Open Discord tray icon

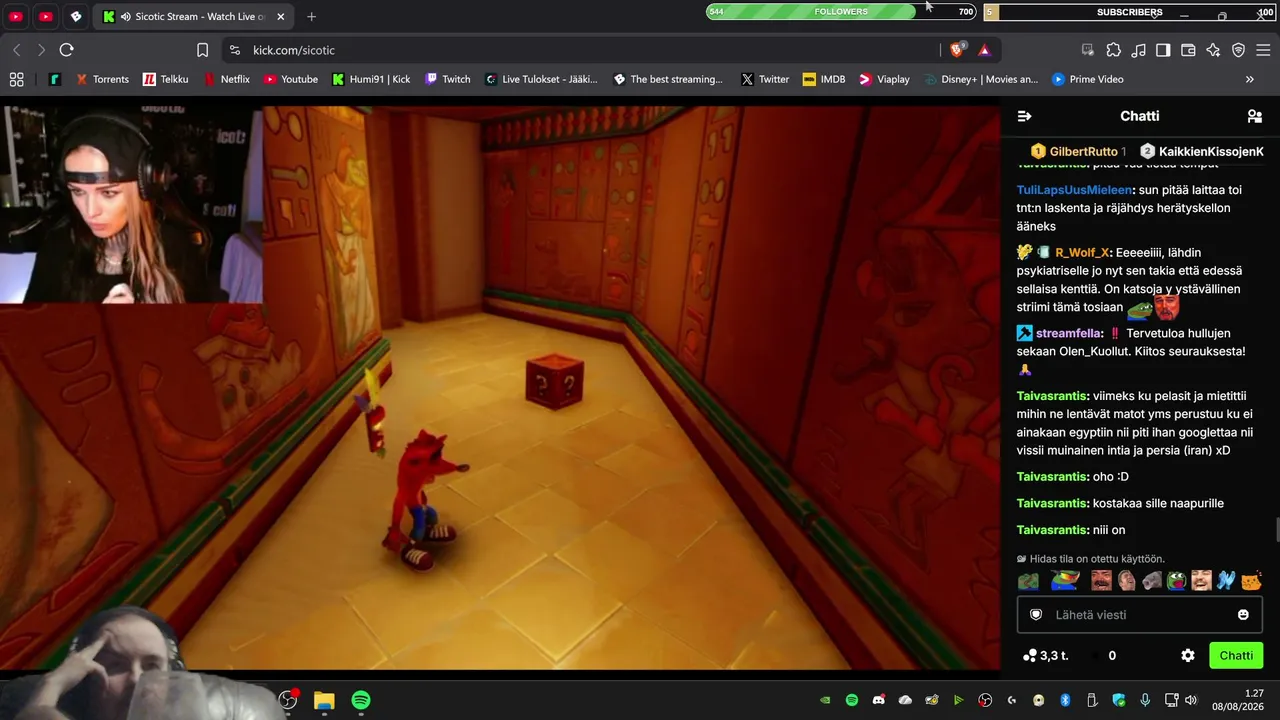878,700
